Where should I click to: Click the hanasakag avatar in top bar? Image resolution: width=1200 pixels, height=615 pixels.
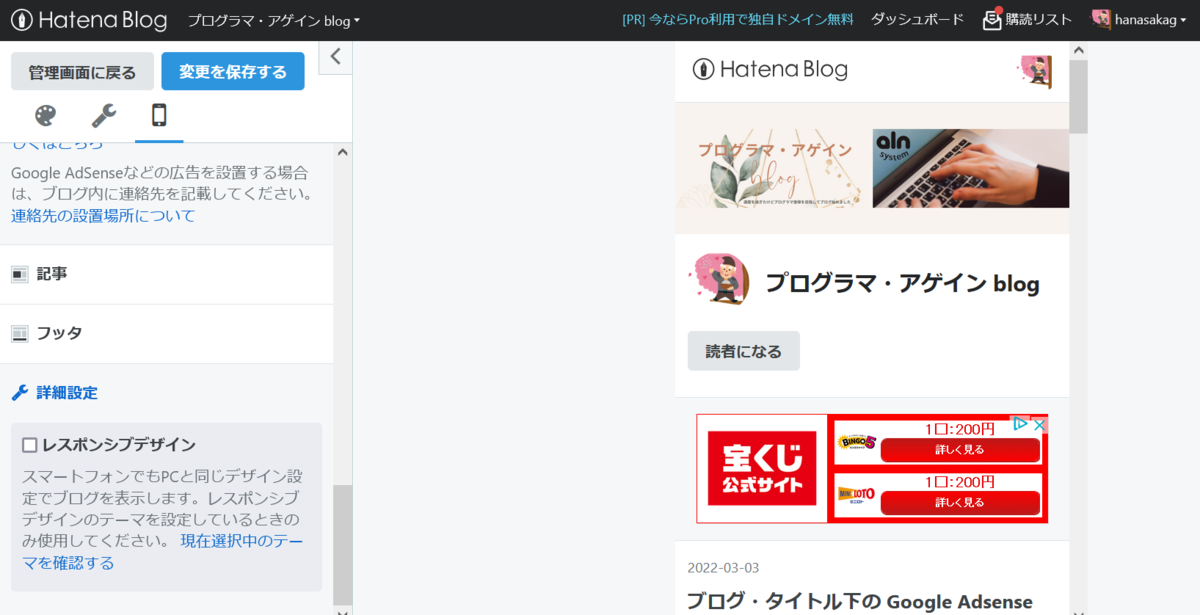(x=1101, y=19)
